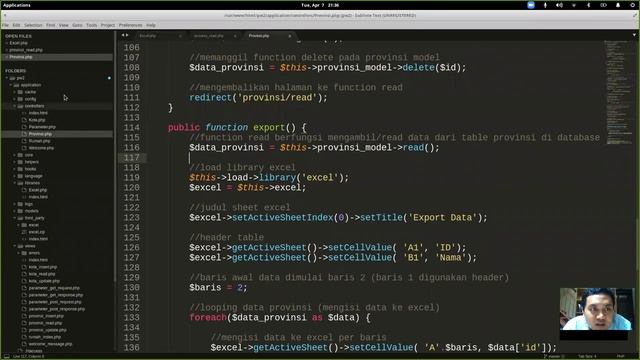This screenshot has height=360, width=640.
Task: Open parameter_get_request.php in views
Action: tap(54, 288)
